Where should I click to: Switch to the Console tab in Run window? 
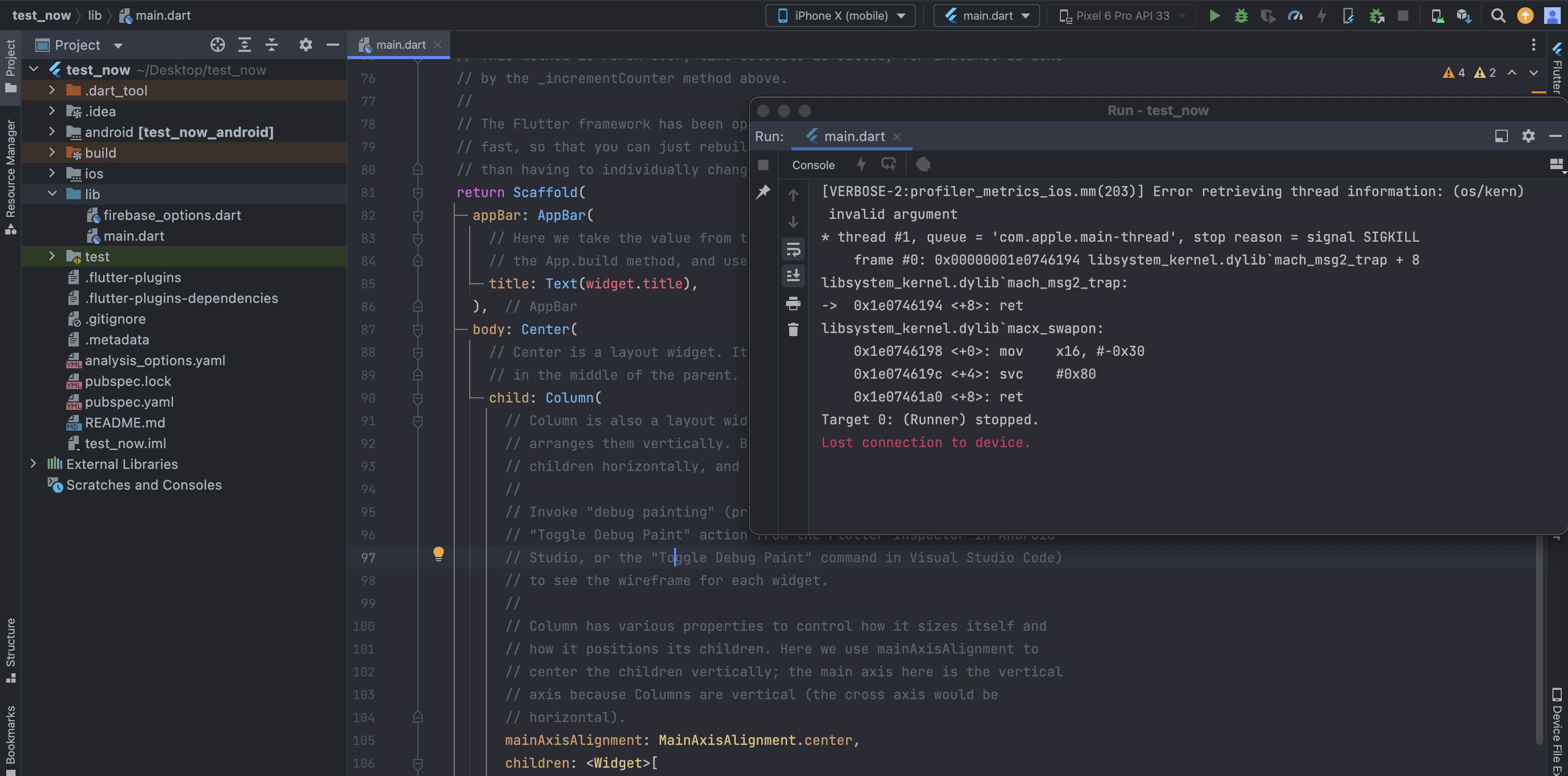click(x=813, y=165)
